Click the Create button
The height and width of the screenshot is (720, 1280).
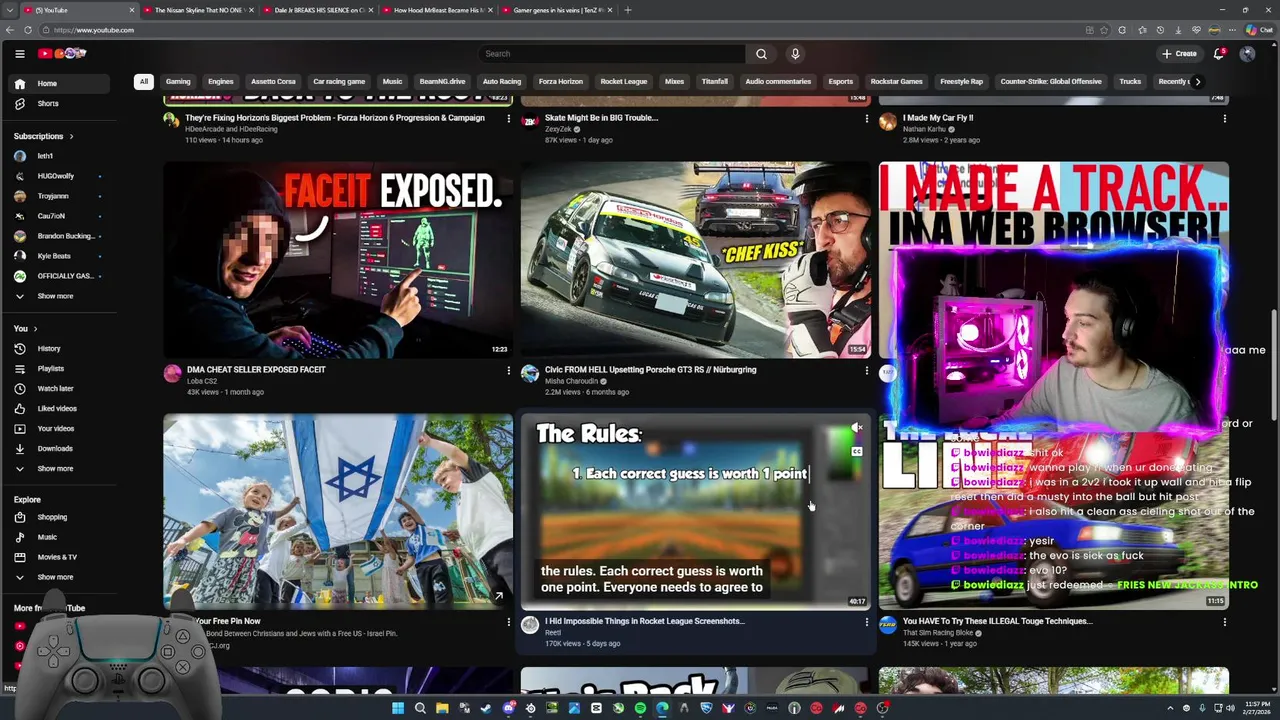(1180, 54)
